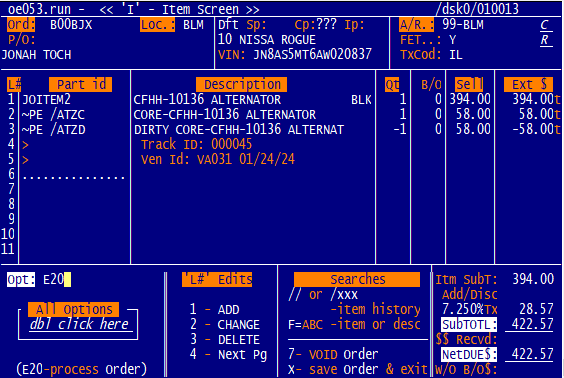Screen dimensions: 564x378
Task: Click the empty dotted line 6 entry field
Action: (x=74, y=175)
